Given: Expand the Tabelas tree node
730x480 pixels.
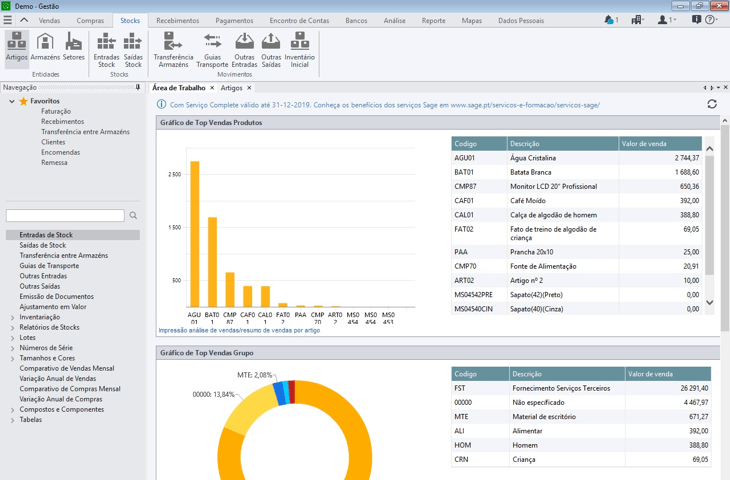Looking at the screenshot, I should [x=13, y=420].
